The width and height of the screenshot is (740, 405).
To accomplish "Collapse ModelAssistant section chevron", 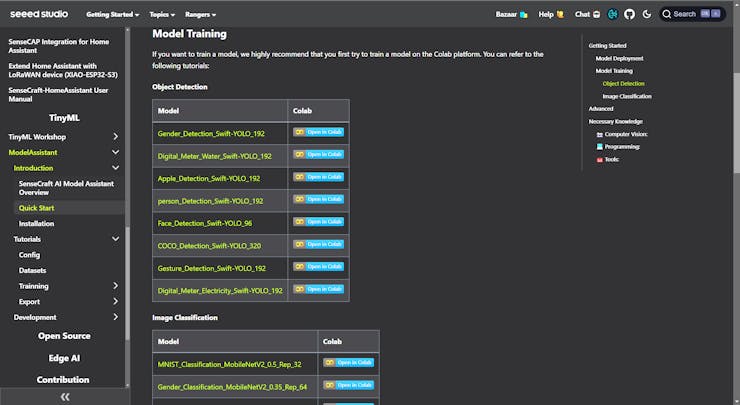I will [115, 152].
